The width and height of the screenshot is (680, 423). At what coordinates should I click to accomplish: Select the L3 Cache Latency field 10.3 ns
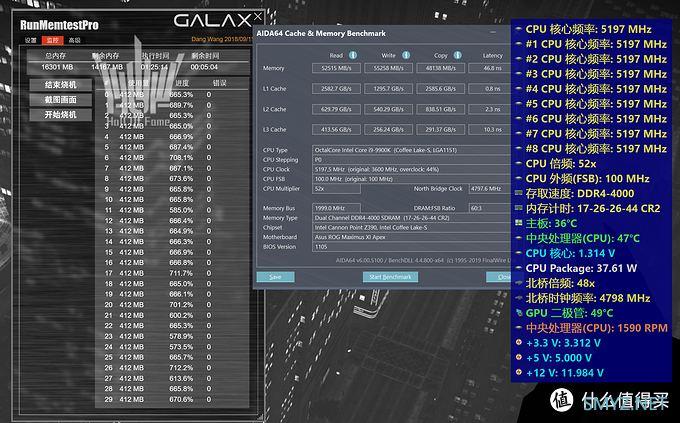(x=490, y=129)
